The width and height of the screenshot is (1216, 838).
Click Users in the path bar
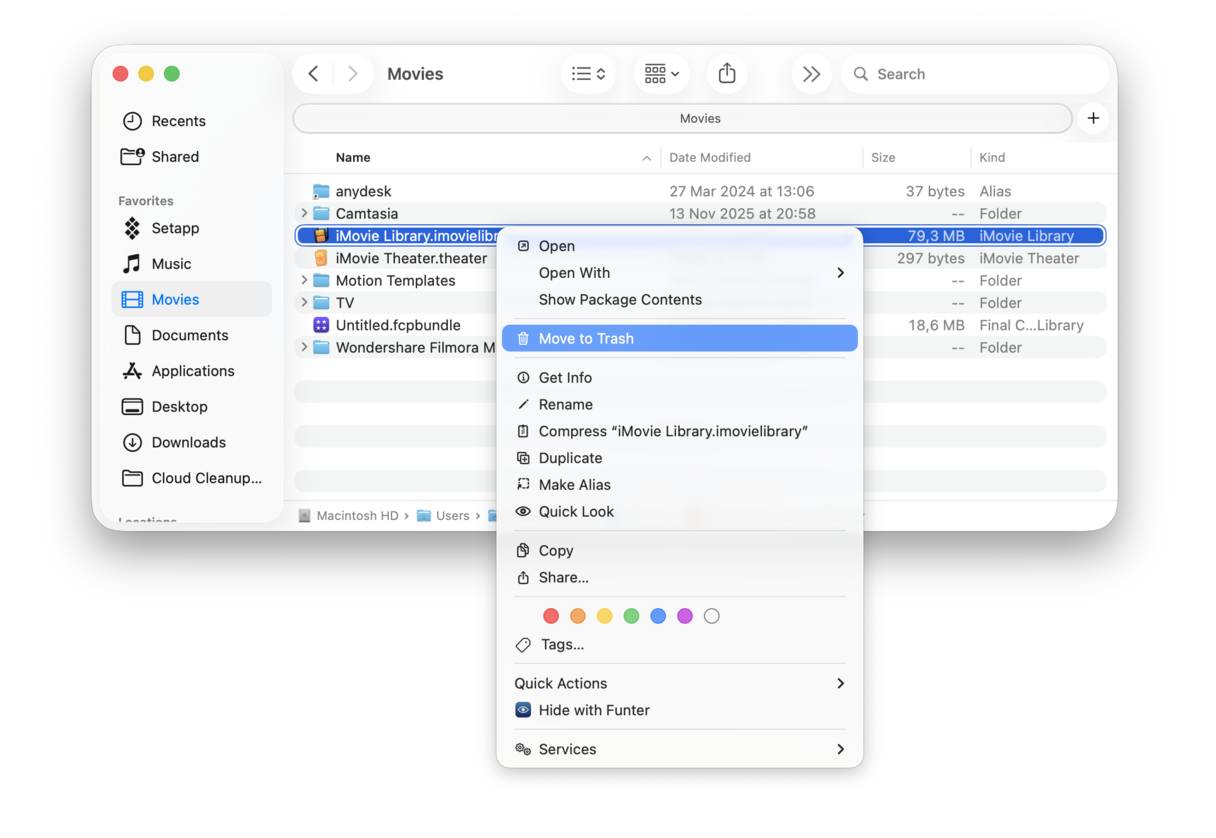pos(443,516)
